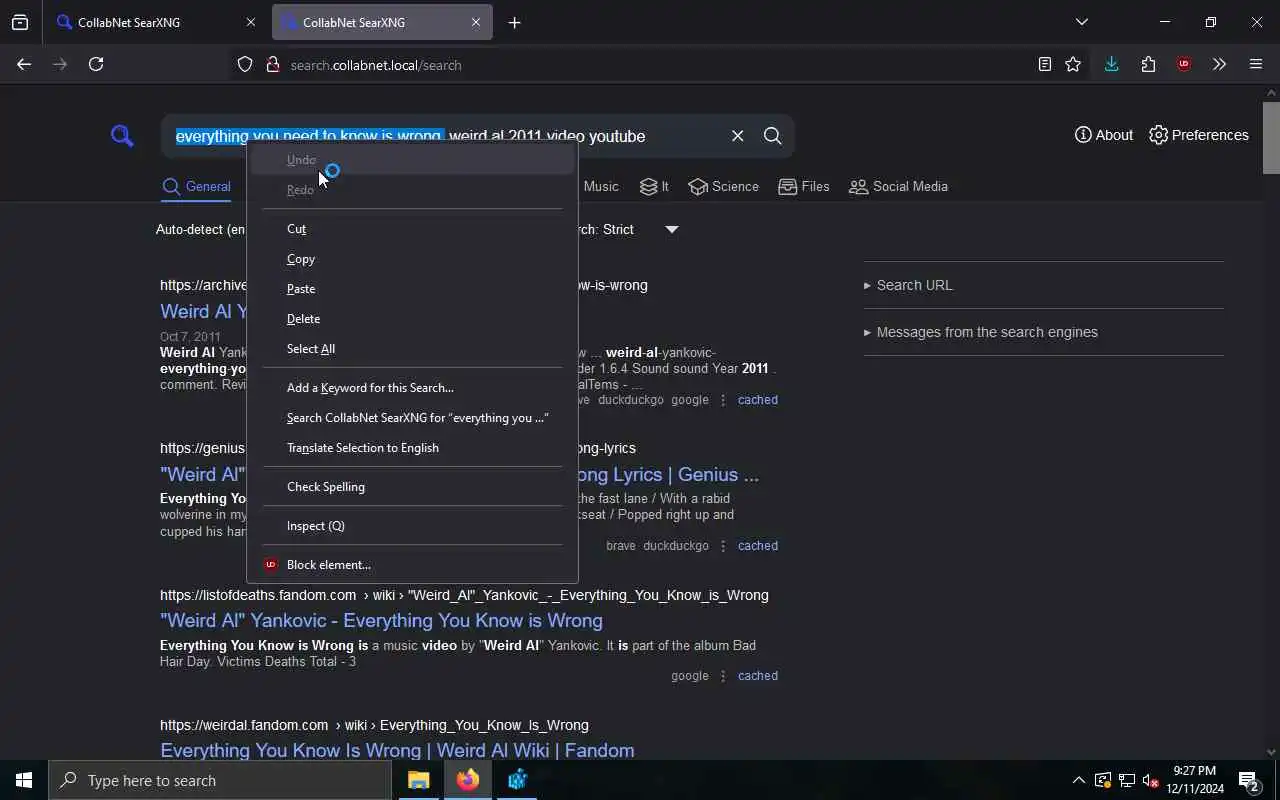
Task: Click the site security padlock icon
Action: click(x=272, y=65)
